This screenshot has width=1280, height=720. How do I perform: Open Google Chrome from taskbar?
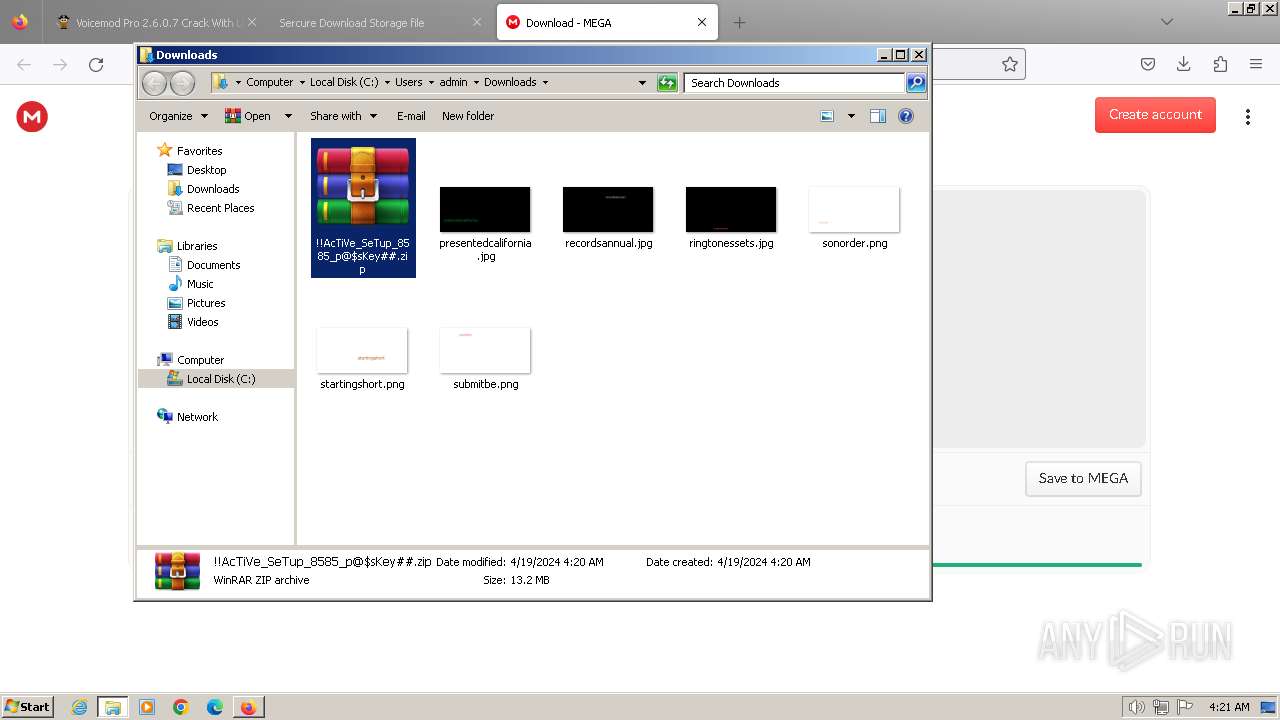point(181,707)
